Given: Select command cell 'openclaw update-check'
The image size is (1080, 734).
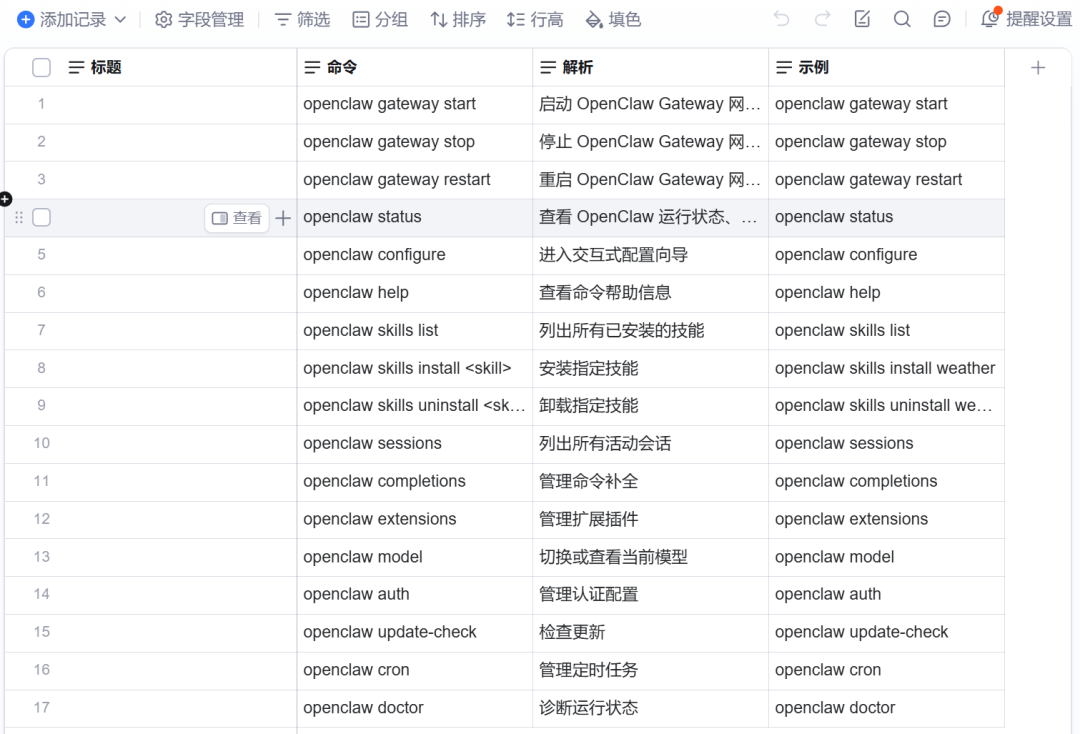Looking at the screenshot, I should [x=415, y=633].
